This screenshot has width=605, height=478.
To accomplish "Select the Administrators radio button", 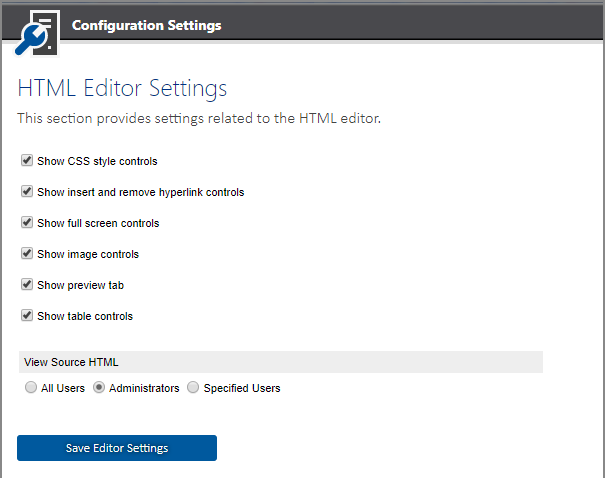I will (99, 387).
